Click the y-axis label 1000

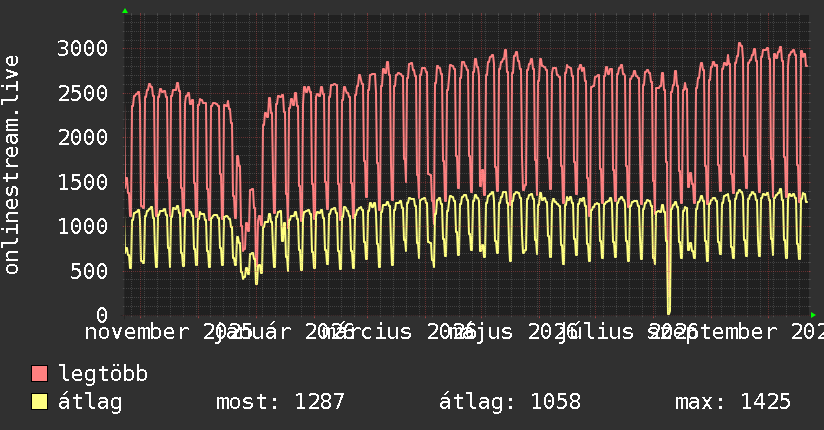coord(83,227)
